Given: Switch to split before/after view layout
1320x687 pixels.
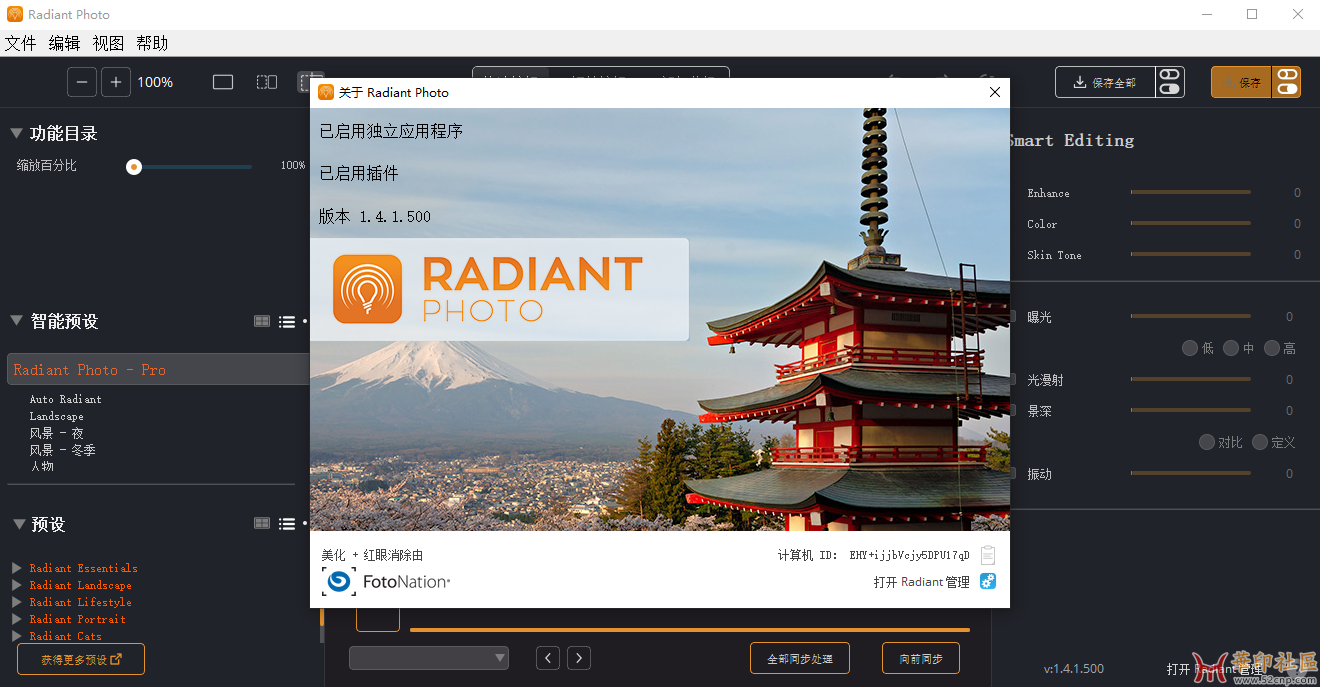Looking at the screenshot, I should 267,82.
